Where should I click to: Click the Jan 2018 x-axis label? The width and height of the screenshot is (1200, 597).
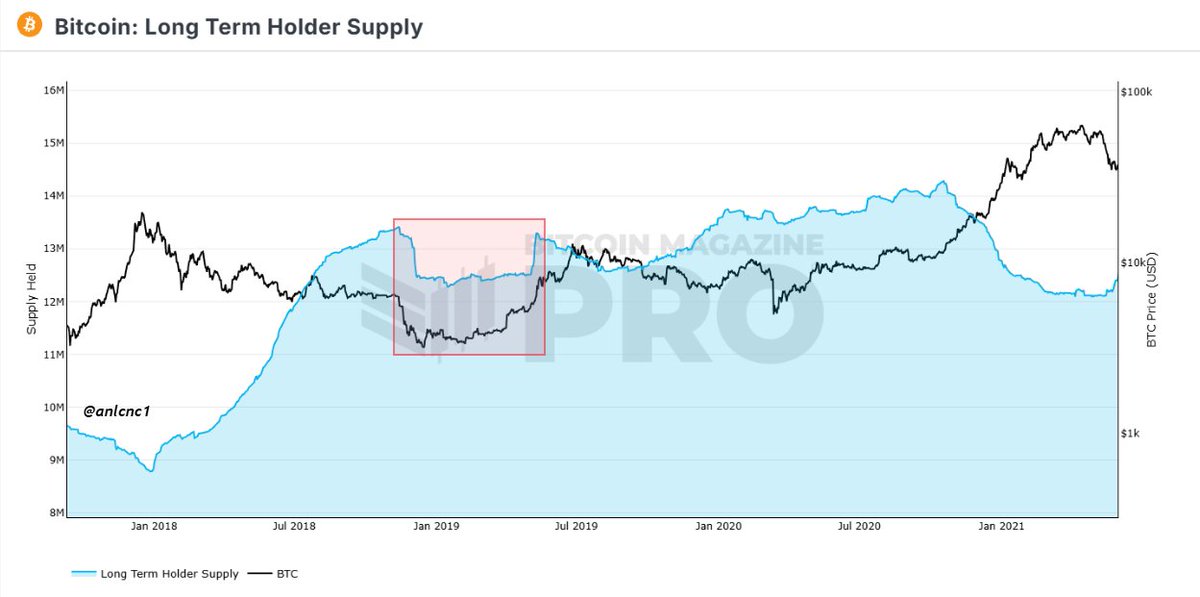point(153,525)
